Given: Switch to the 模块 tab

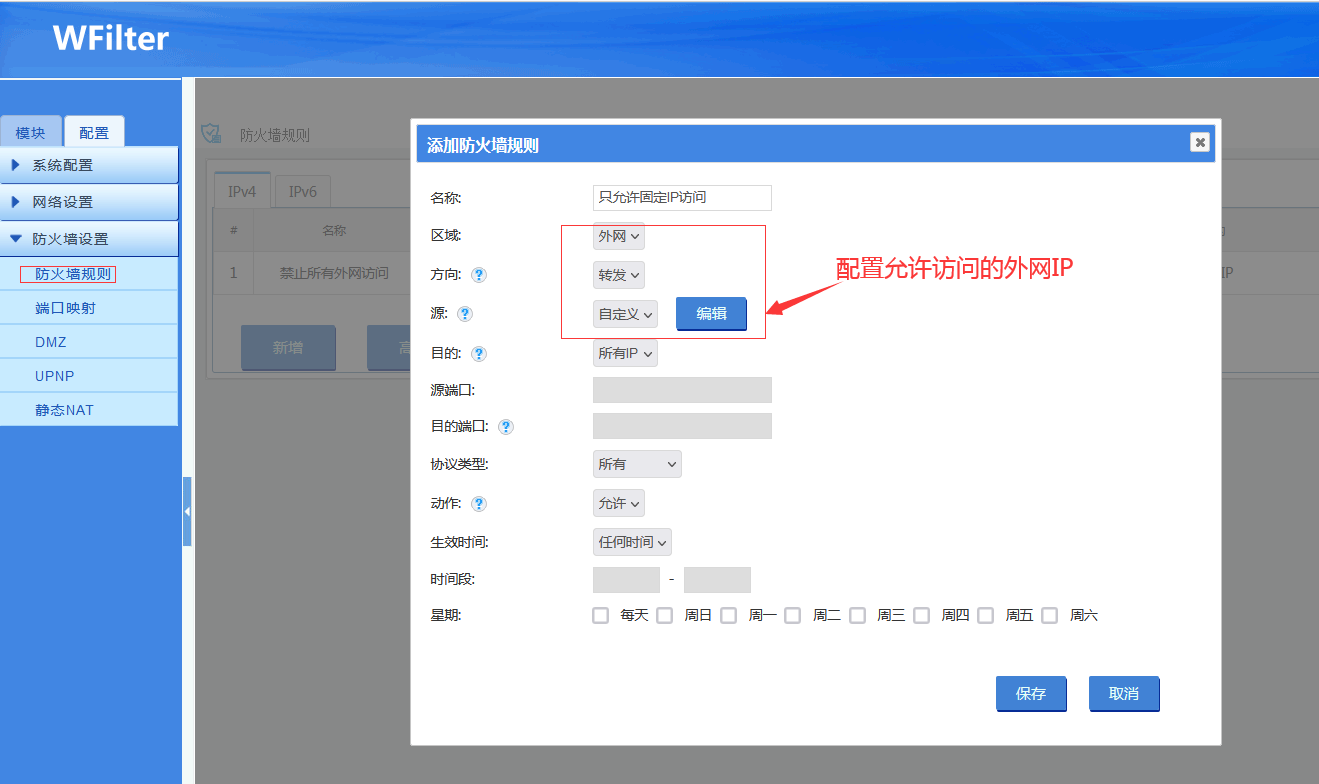Looking at the screenshot, I should pos(31,133).
